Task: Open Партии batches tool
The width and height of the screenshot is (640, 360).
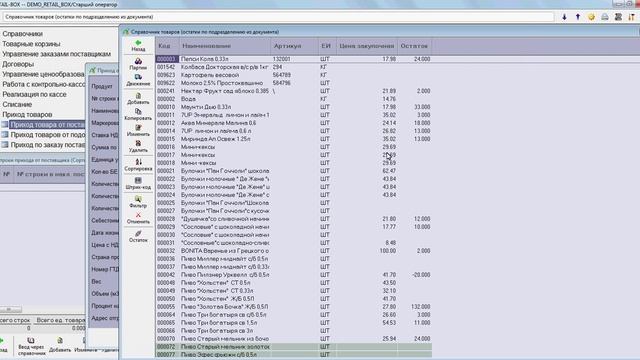Action: [138, 64]
